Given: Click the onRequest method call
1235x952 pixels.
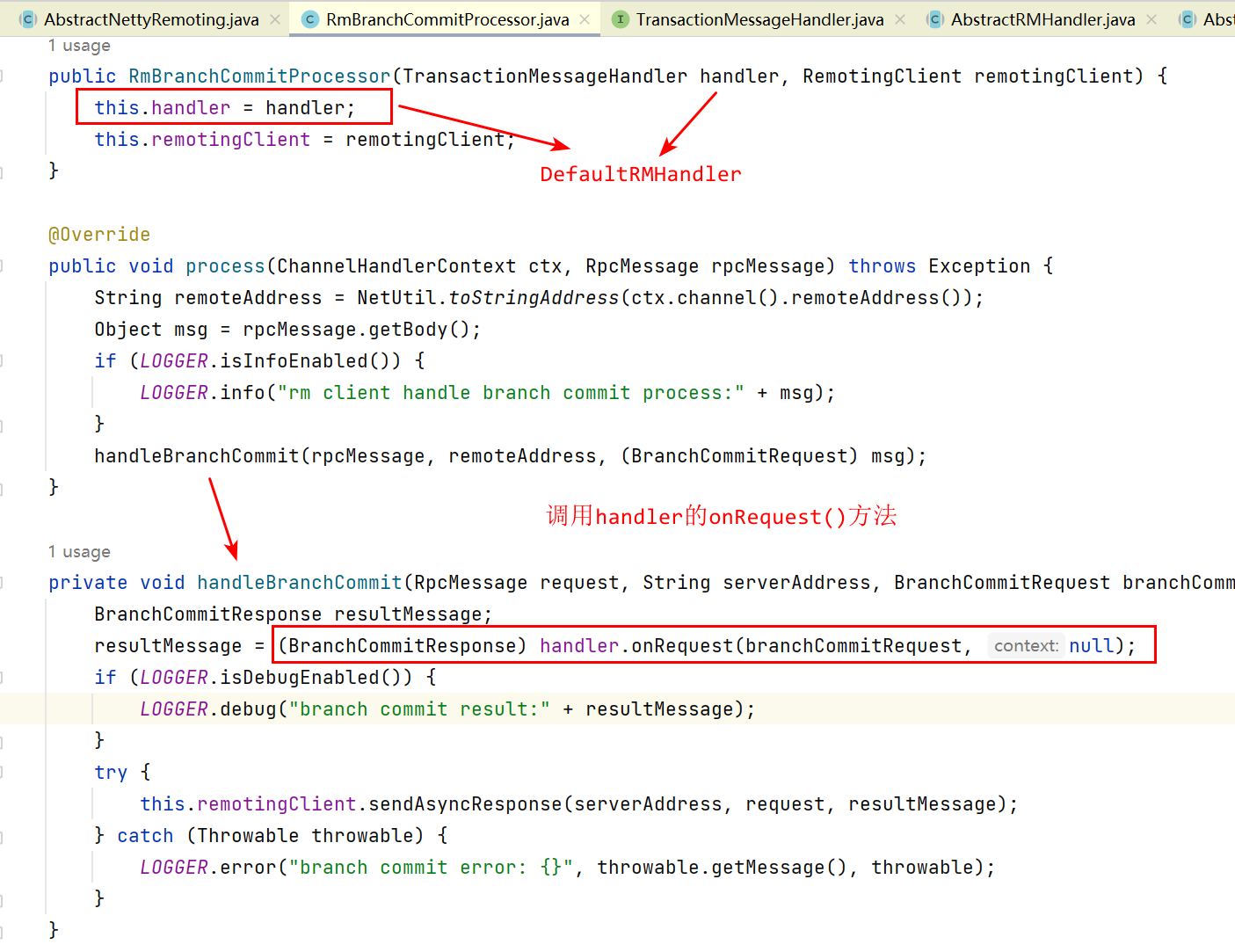Looking at the screenshot, I should [x=682, y=646].
